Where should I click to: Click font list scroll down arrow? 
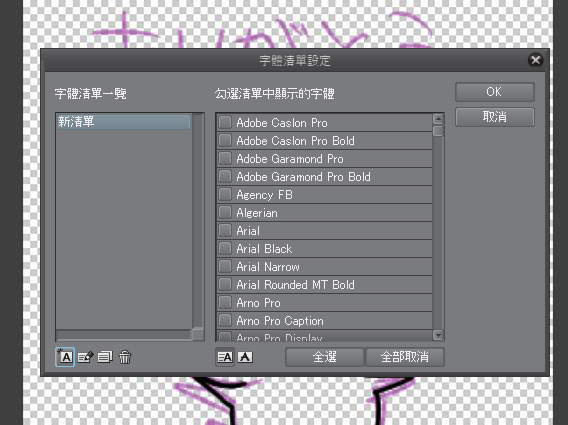click(438, 335)
